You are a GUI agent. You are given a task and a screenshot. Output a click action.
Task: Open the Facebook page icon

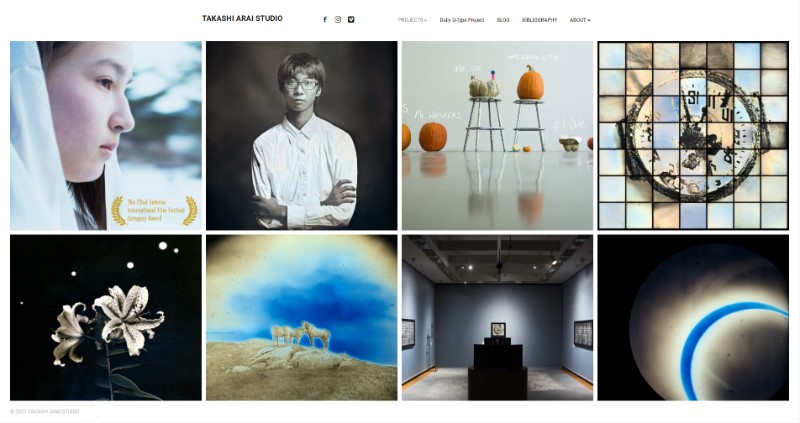coord(324,20)
